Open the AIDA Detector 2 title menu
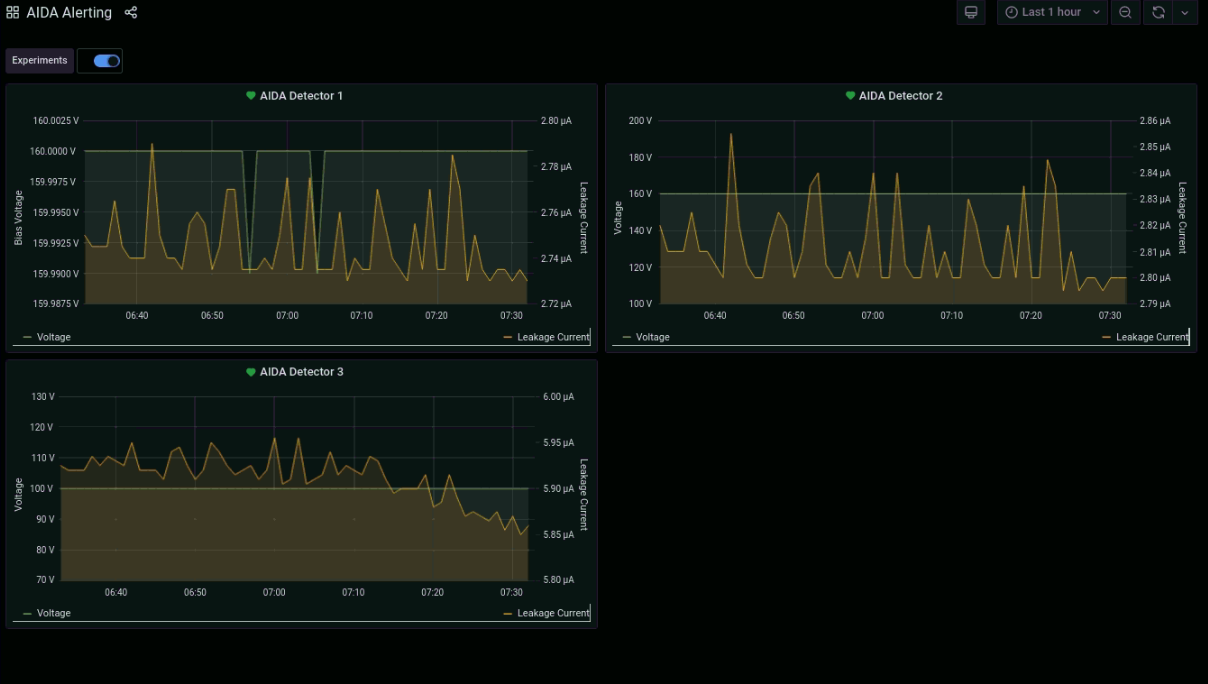 tap(900, 96)
